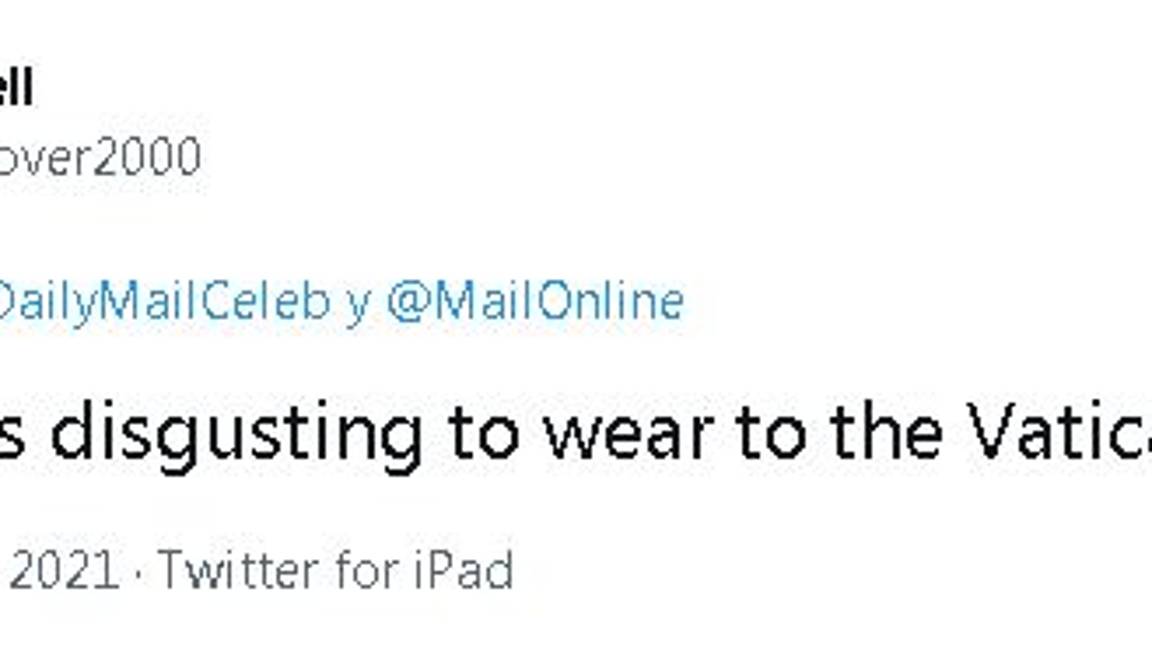The image size is (1152, 648).
Task: Click the bold display name ending in "ell"
Action: pyautogui.click(x=16, y=88)
